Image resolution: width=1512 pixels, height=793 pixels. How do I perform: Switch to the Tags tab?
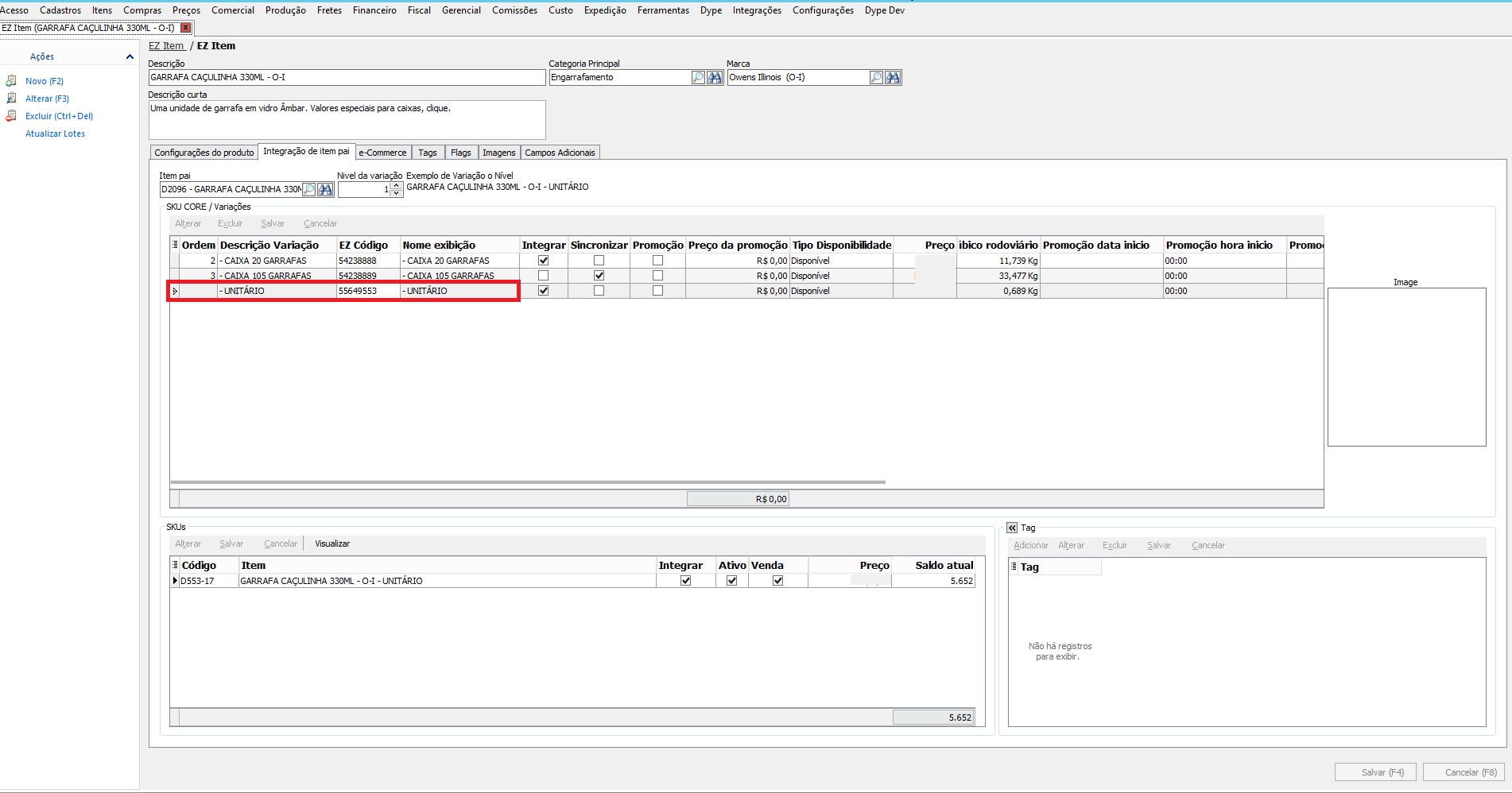[428, 153]
